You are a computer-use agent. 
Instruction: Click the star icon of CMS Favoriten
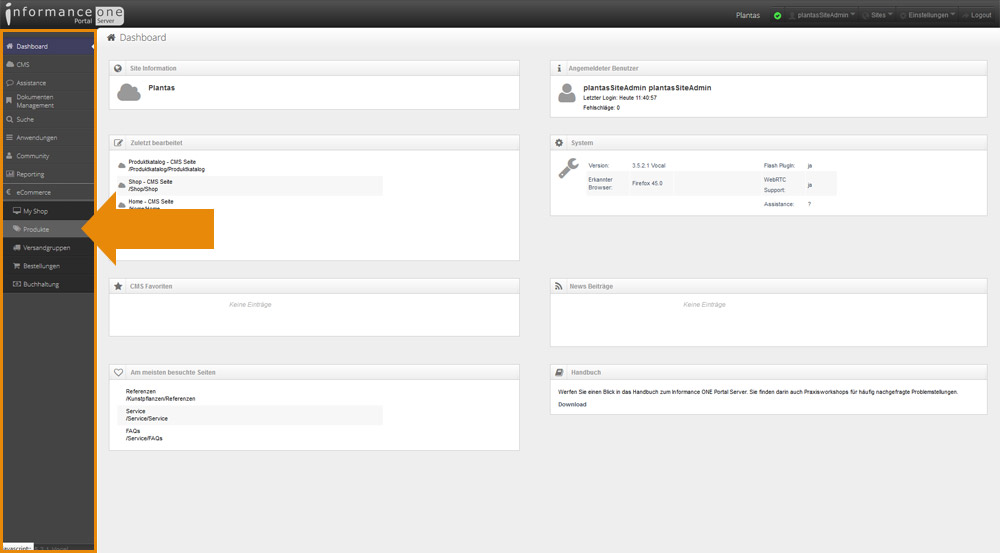[118, 286]
